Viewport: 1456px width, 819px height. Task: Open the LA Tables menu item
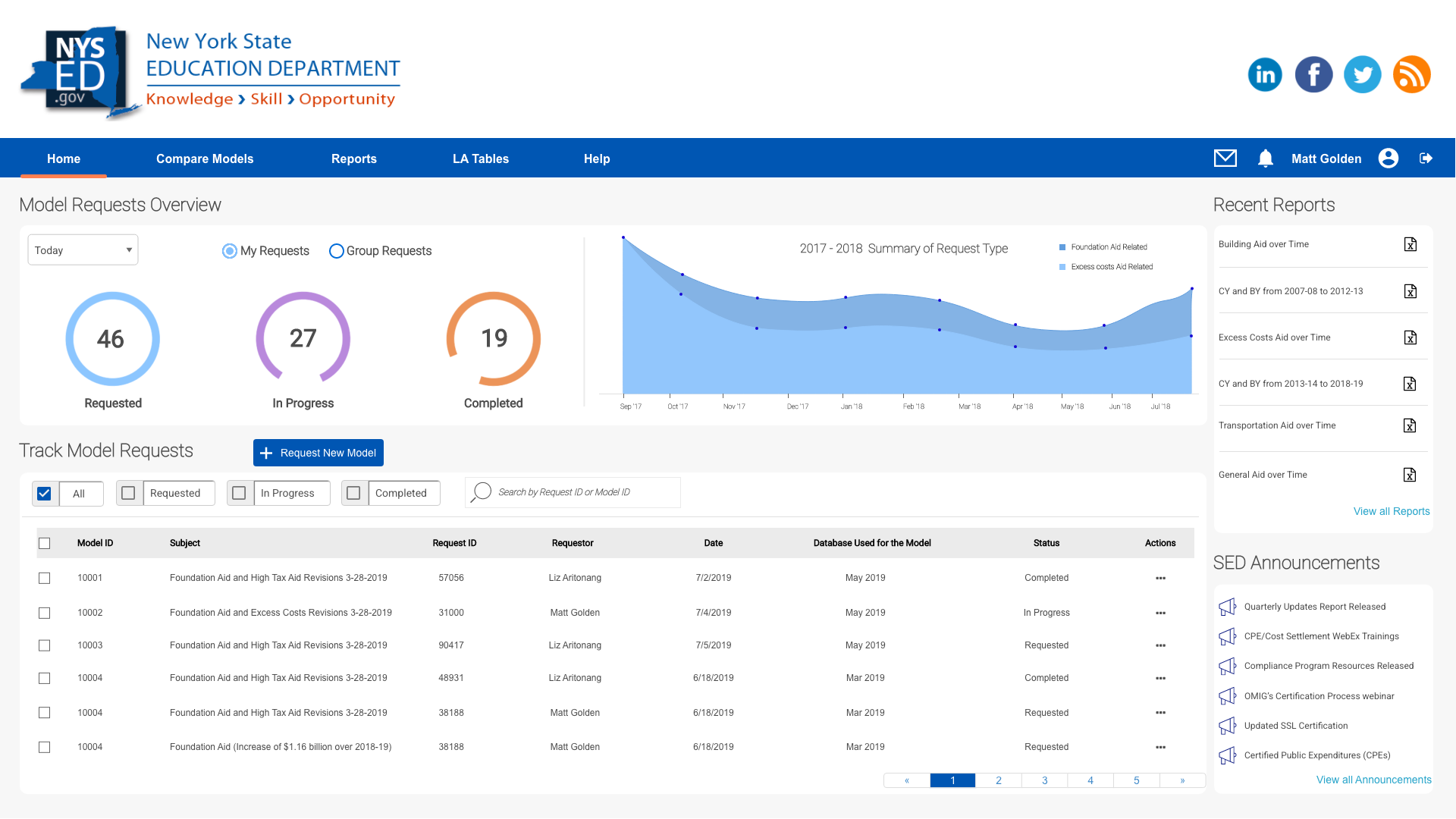pos(481,158)
